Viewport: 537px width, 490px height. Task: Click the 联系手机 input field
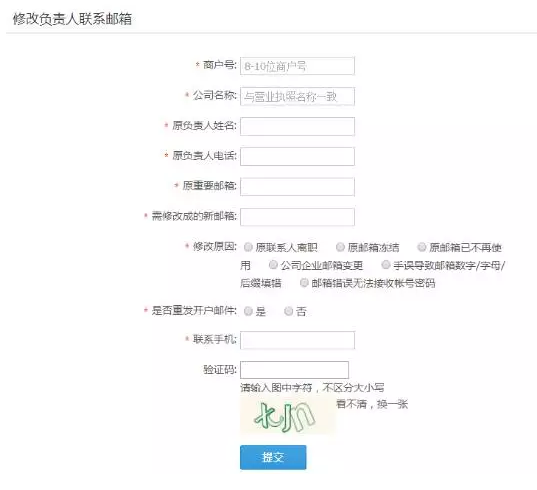click(x=297, y=340)
